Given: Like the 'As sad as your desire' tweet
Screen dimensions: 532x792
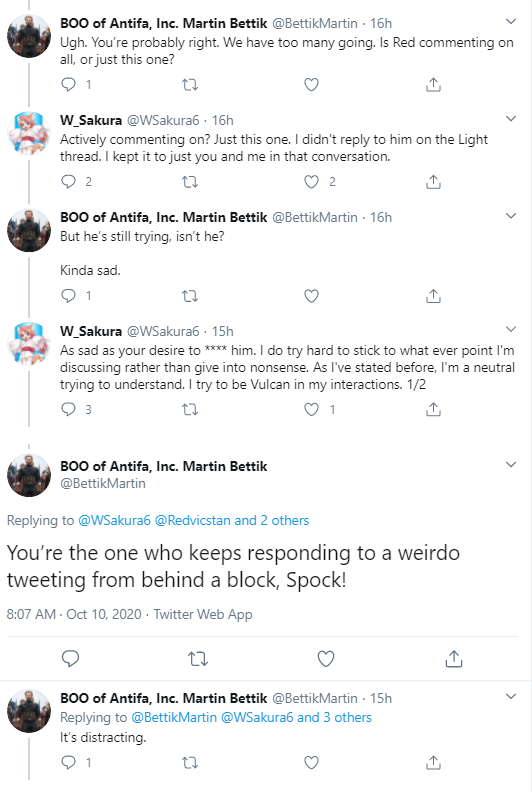Looking at the screenshot, I should [312, 409].
